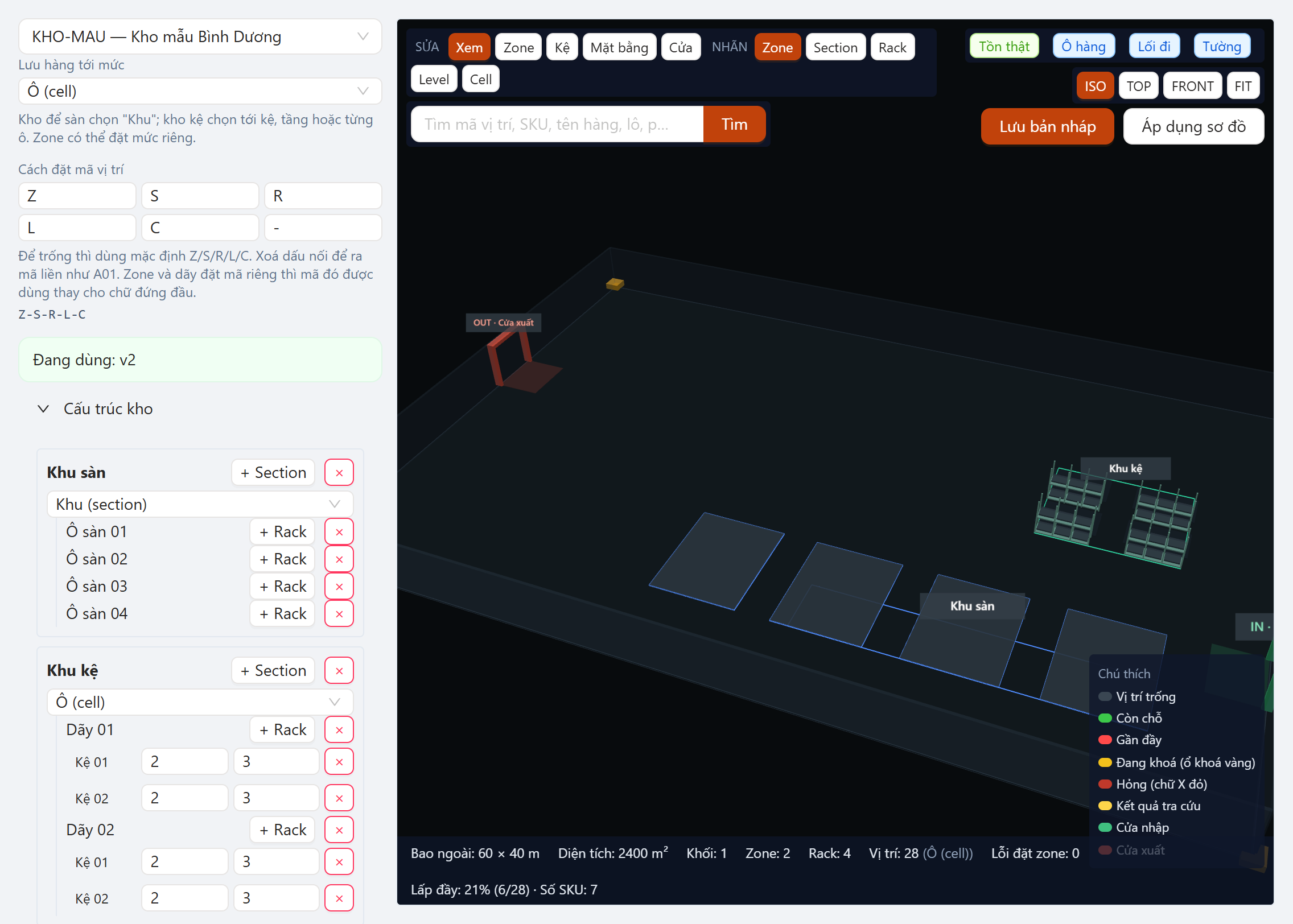Viewport: 1293px width, 924px height.
Task: Remove Ô sàn 02 using its red X
Action: [x=339, y=559]
